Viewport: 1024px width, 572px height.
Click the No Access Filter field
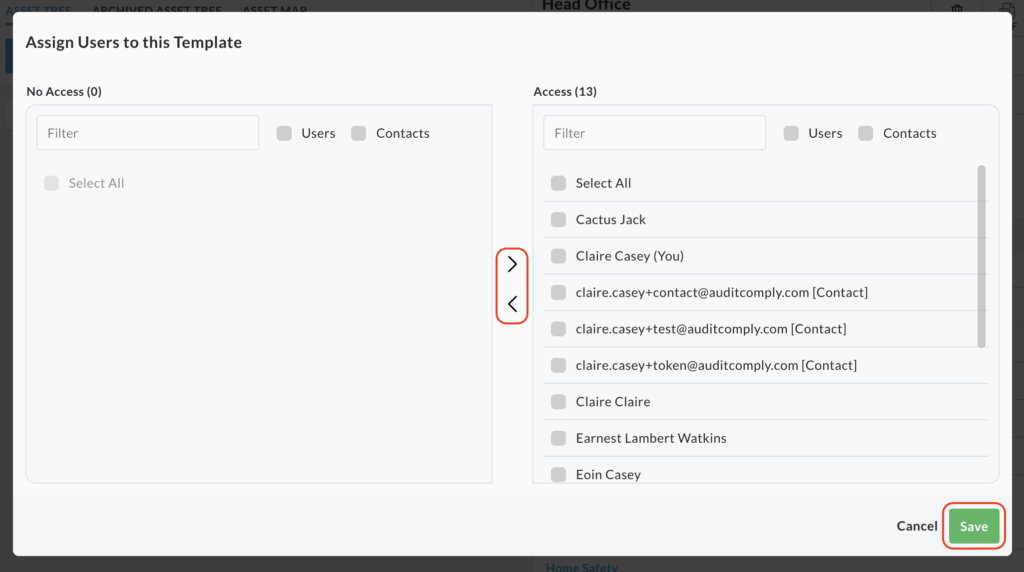click(x=147, y=133)
